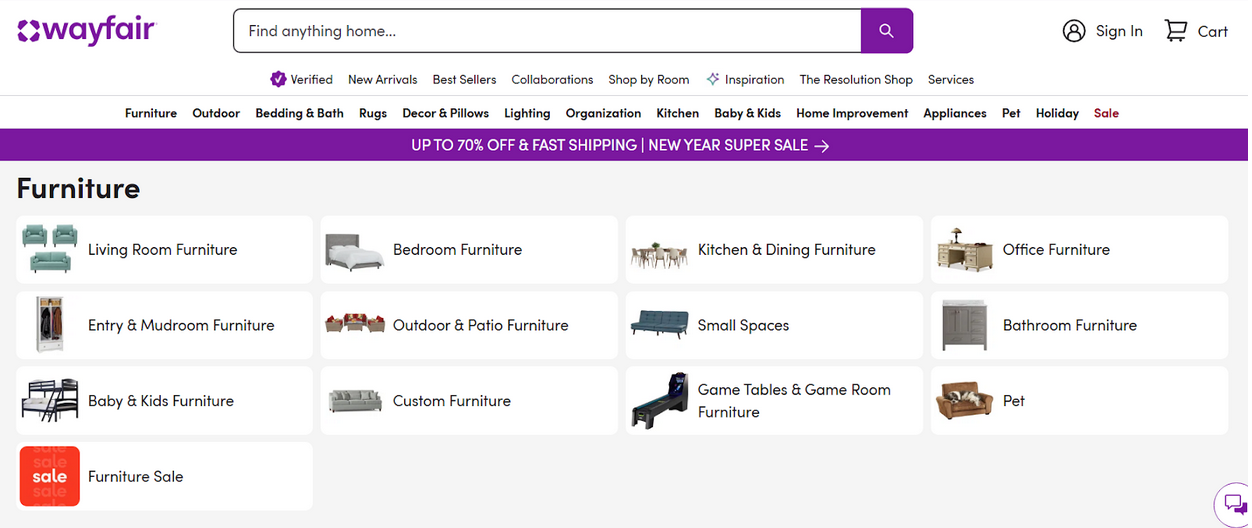The height and width of the screenshot is (528, 1252).
Task: Click the Inspiration sparkle icon
Action: tap(713, 79)
